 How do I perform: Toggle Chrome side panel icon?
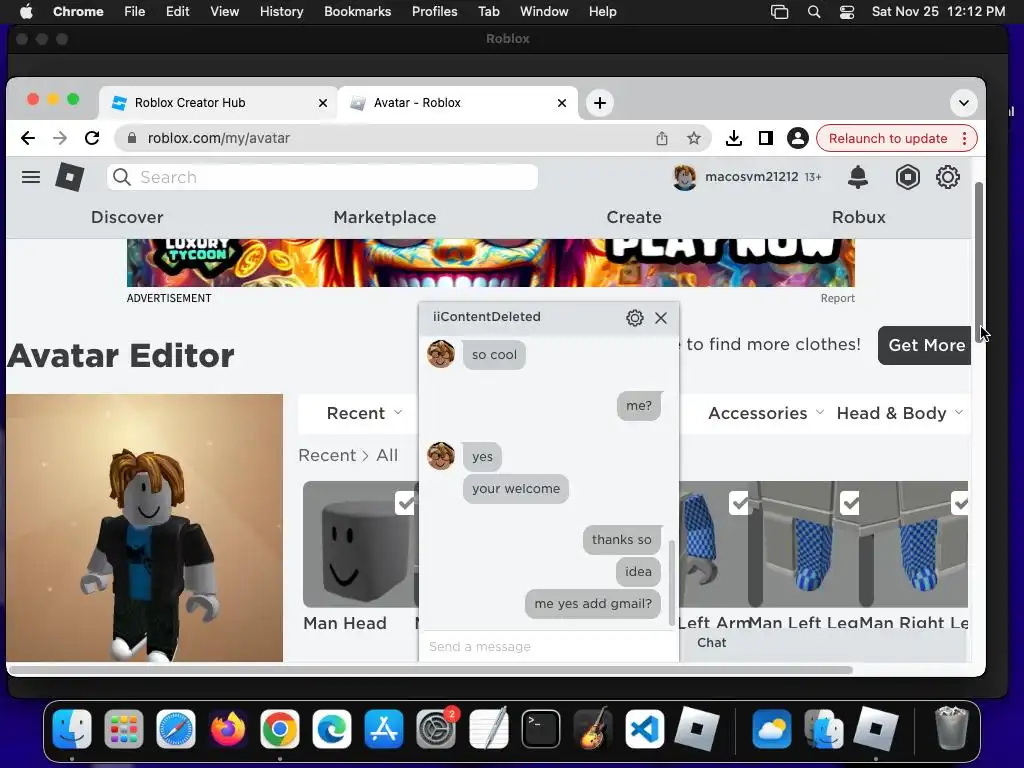(765, 138)
